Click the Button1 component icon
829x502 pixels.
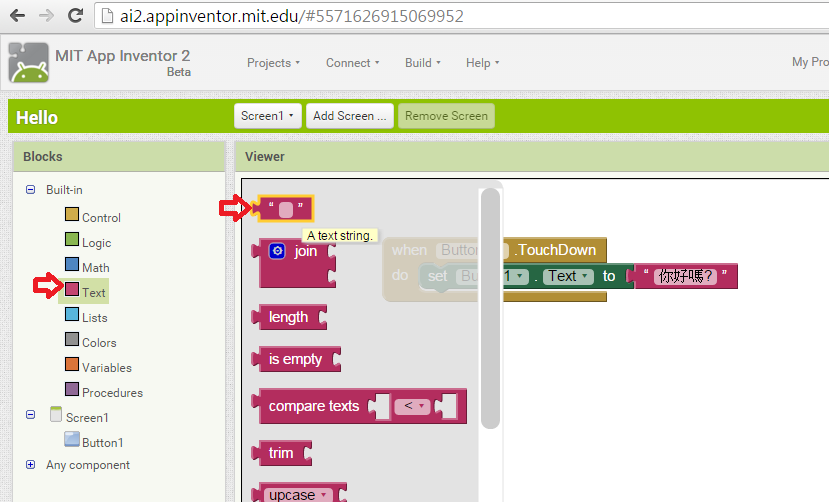pos(72,439)
